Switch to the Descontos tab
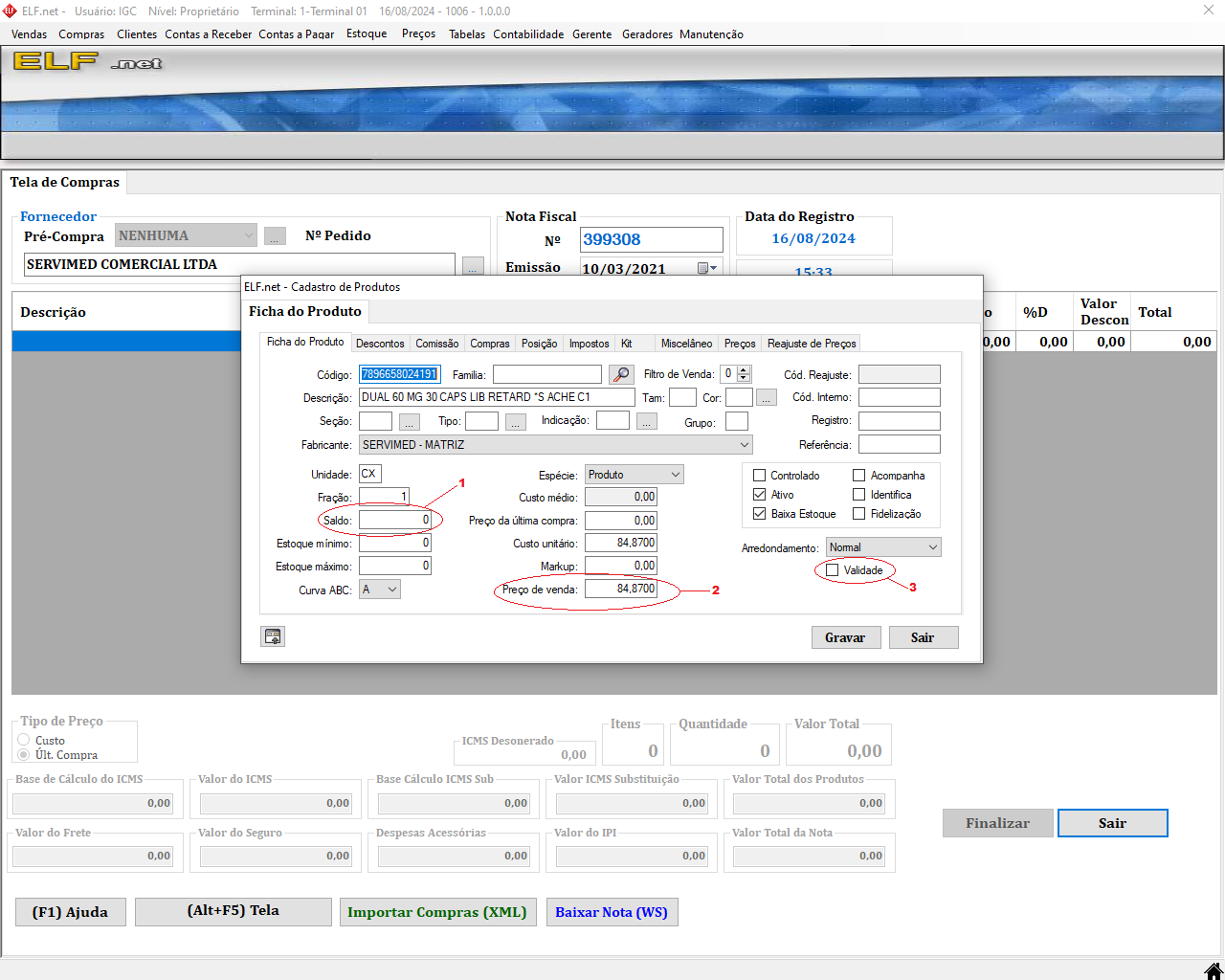 pyautogui.click(x=380, y=344)
